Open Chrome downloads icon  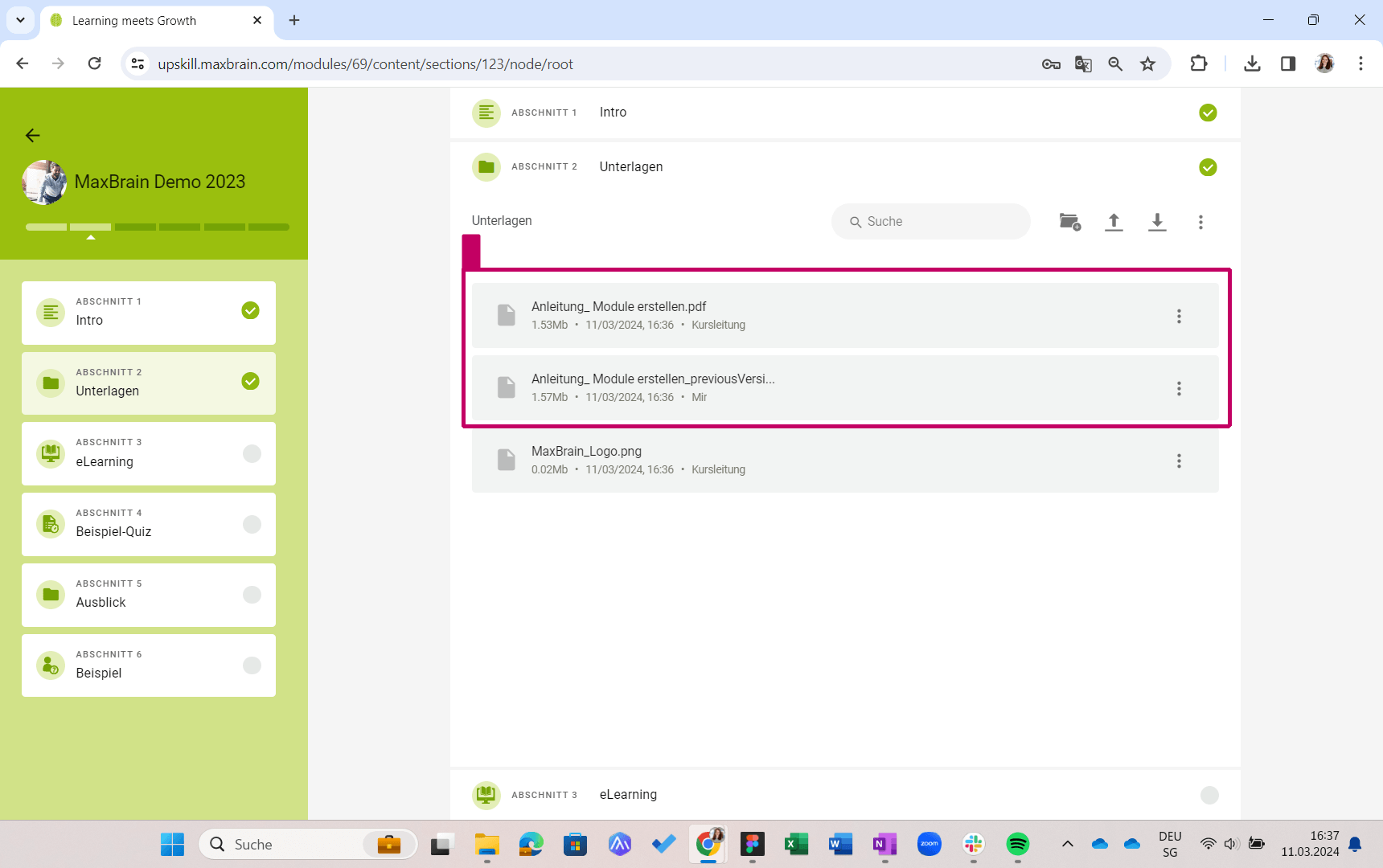tap(1252, 63)
